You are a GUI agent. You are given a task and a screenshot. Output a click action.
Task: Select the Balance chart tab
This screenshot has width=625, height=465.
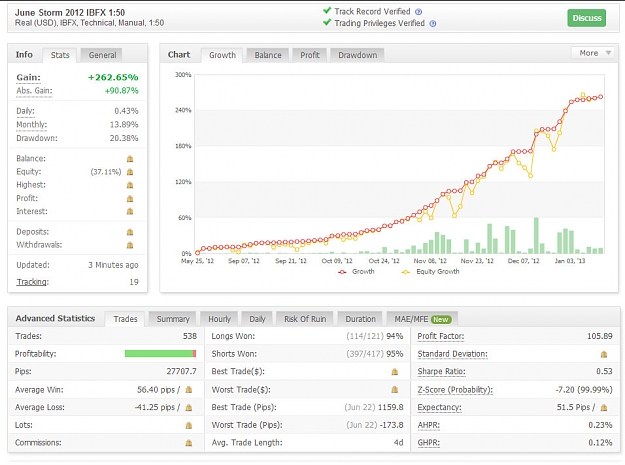click(268, 55)
